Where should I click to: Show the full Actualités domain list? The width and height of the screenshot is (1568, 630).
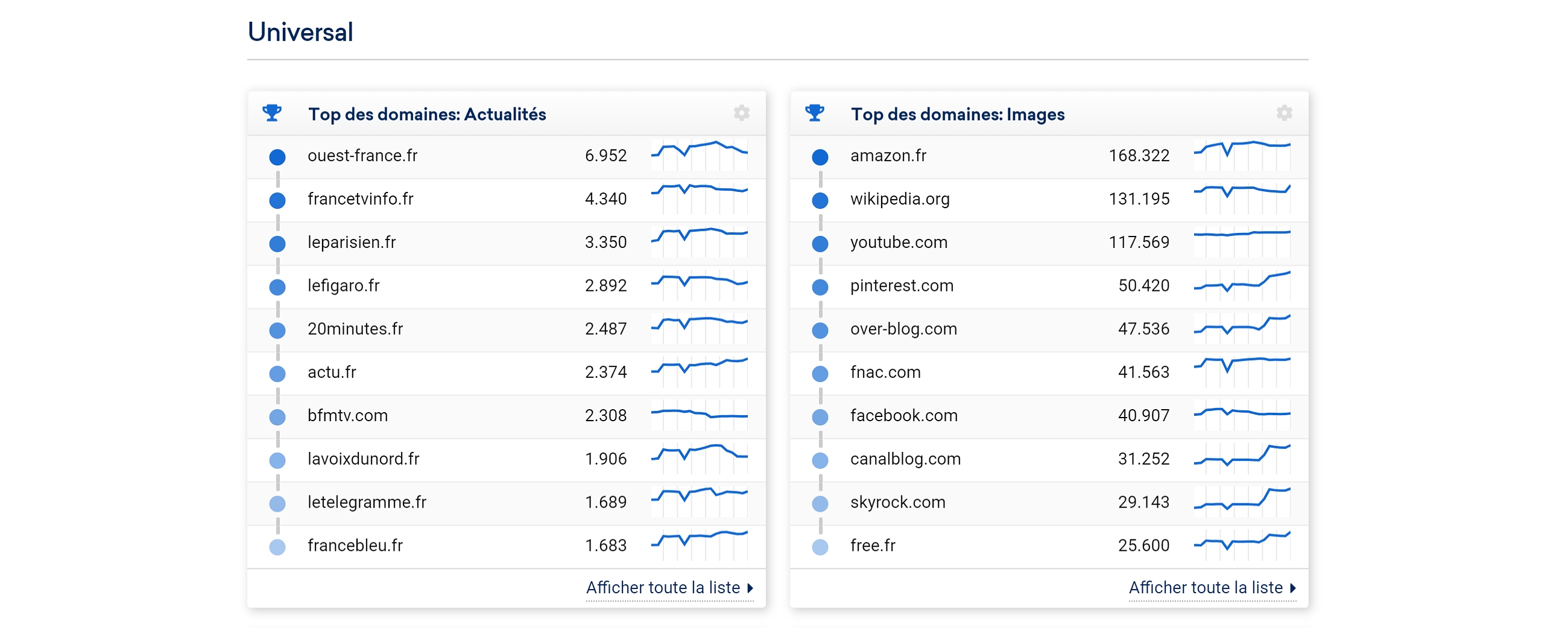coord(663,588)
